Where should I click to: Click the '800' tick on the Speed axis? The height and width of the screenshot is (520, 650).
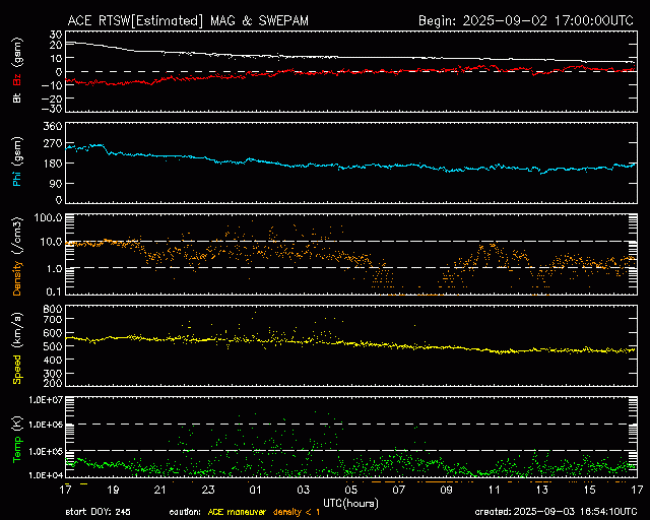pyautogui.click(x=53, y=309)
